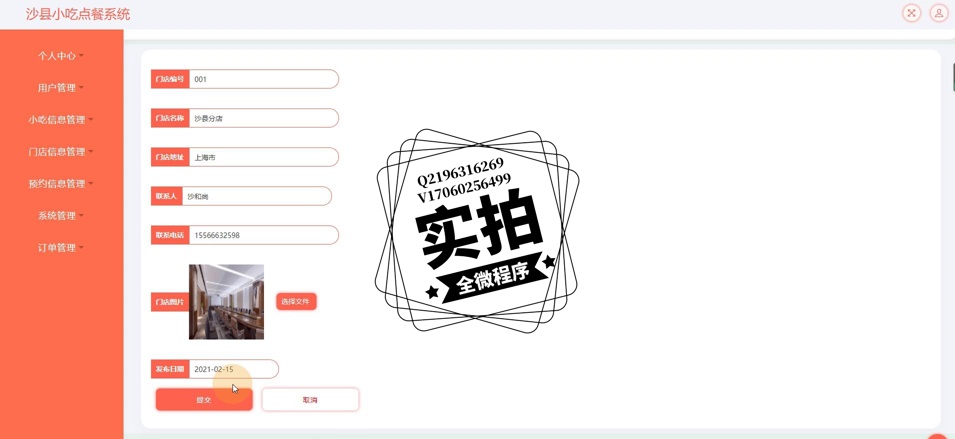Open the user profile icon in the header
955x439 pixels.
(939, 13)
